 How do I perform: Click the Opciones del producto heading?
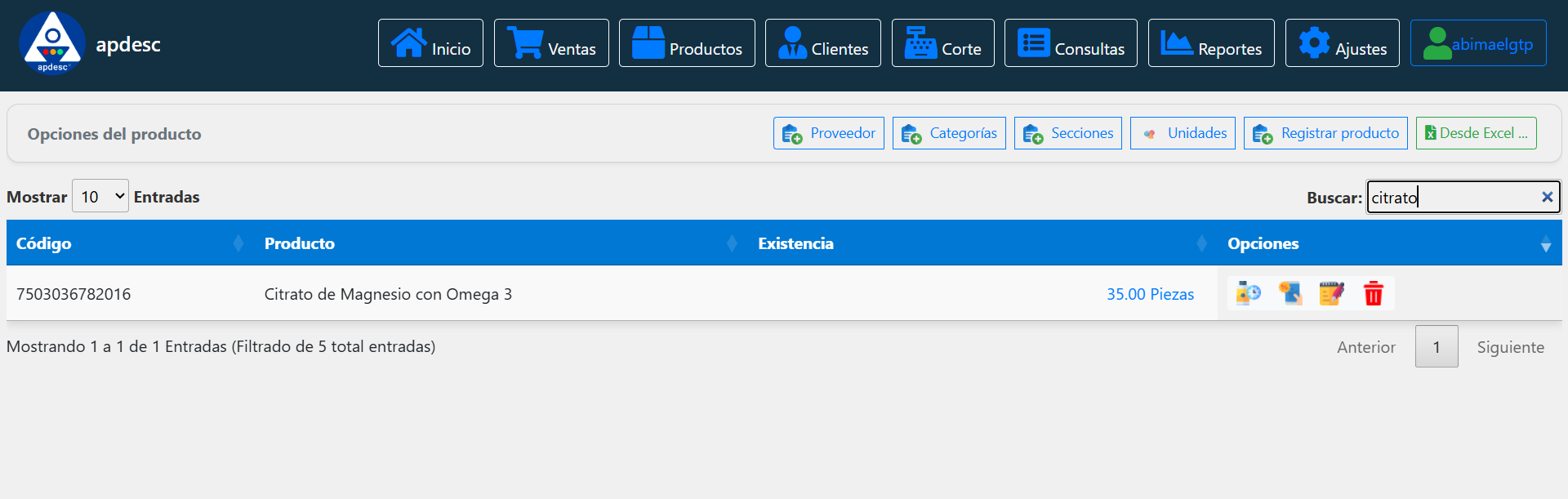tap(114, 134)
